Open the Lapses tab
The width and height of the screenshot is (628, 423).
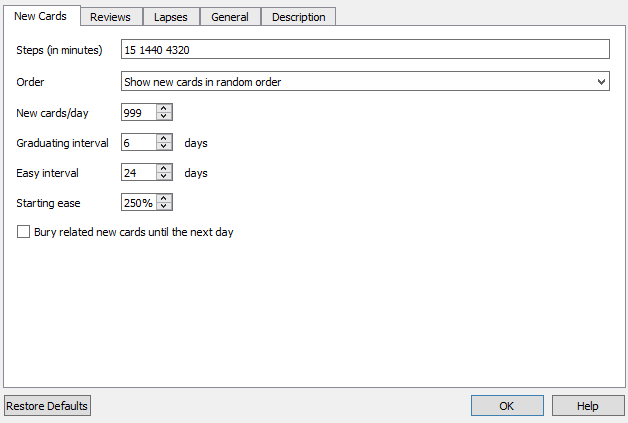pyautogui.click(x=170, y=17)
